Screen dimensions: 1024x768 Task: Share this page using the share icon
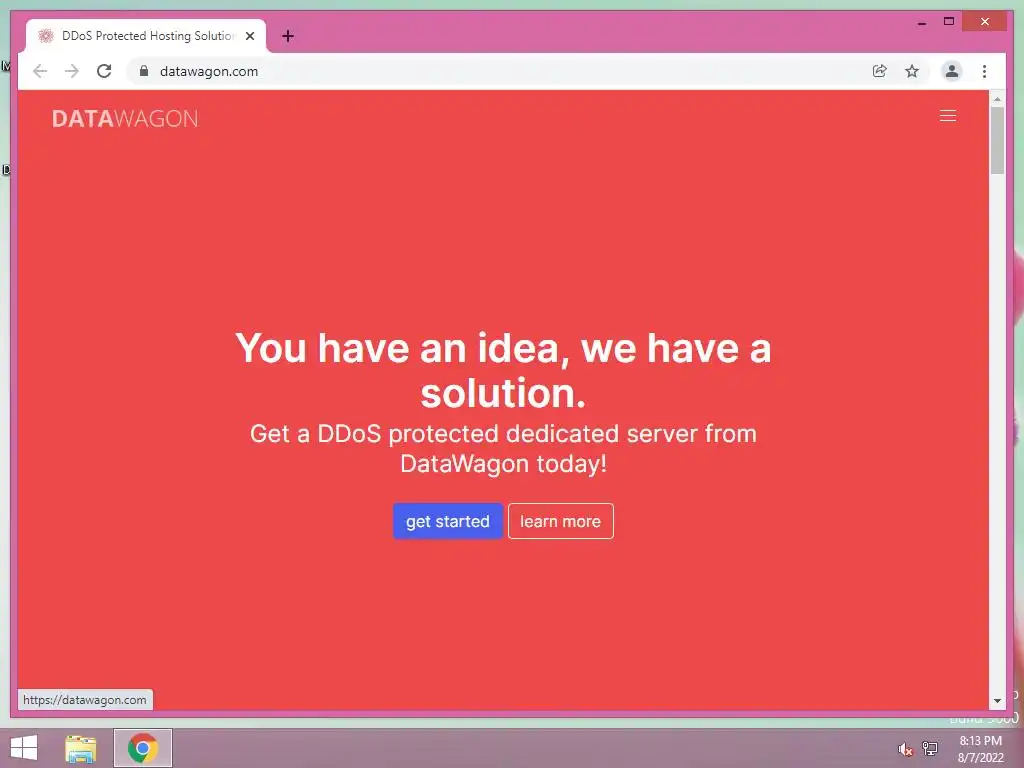(880, 71)
